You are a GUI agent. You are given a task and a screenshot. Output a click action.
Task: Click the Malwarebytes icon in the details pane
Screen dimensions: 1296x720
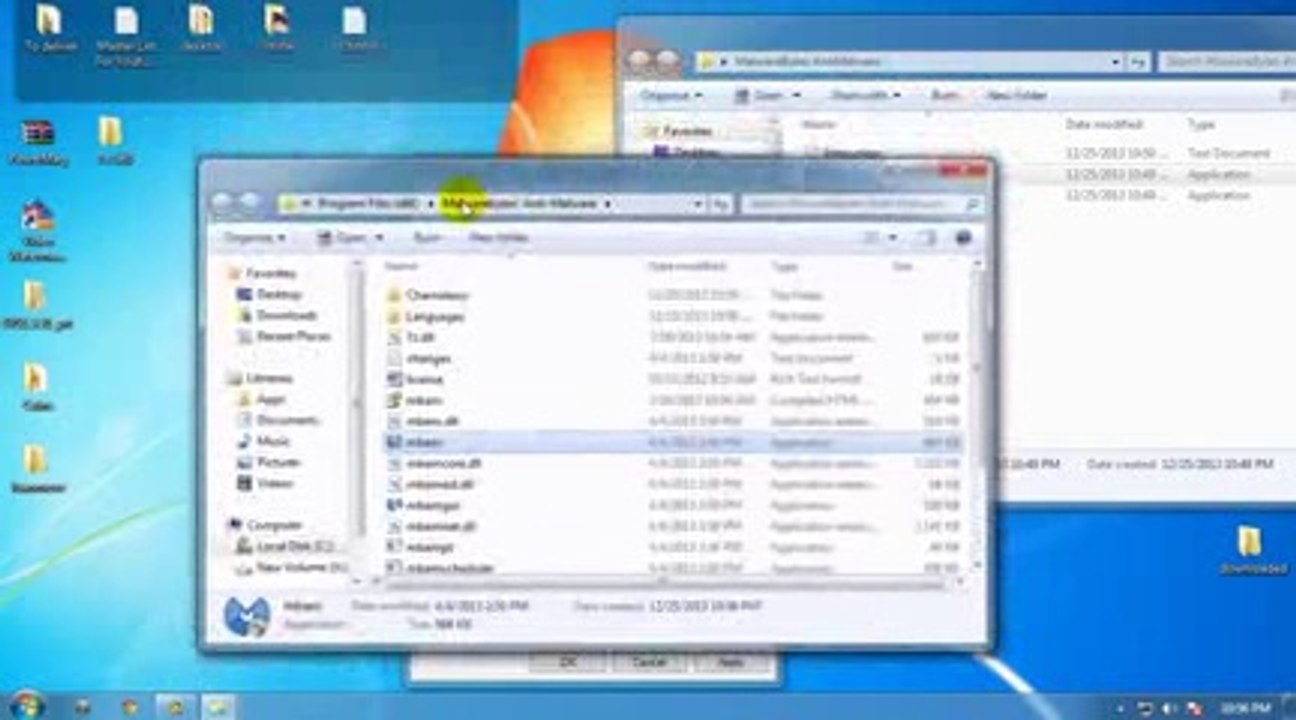[246, 617]
